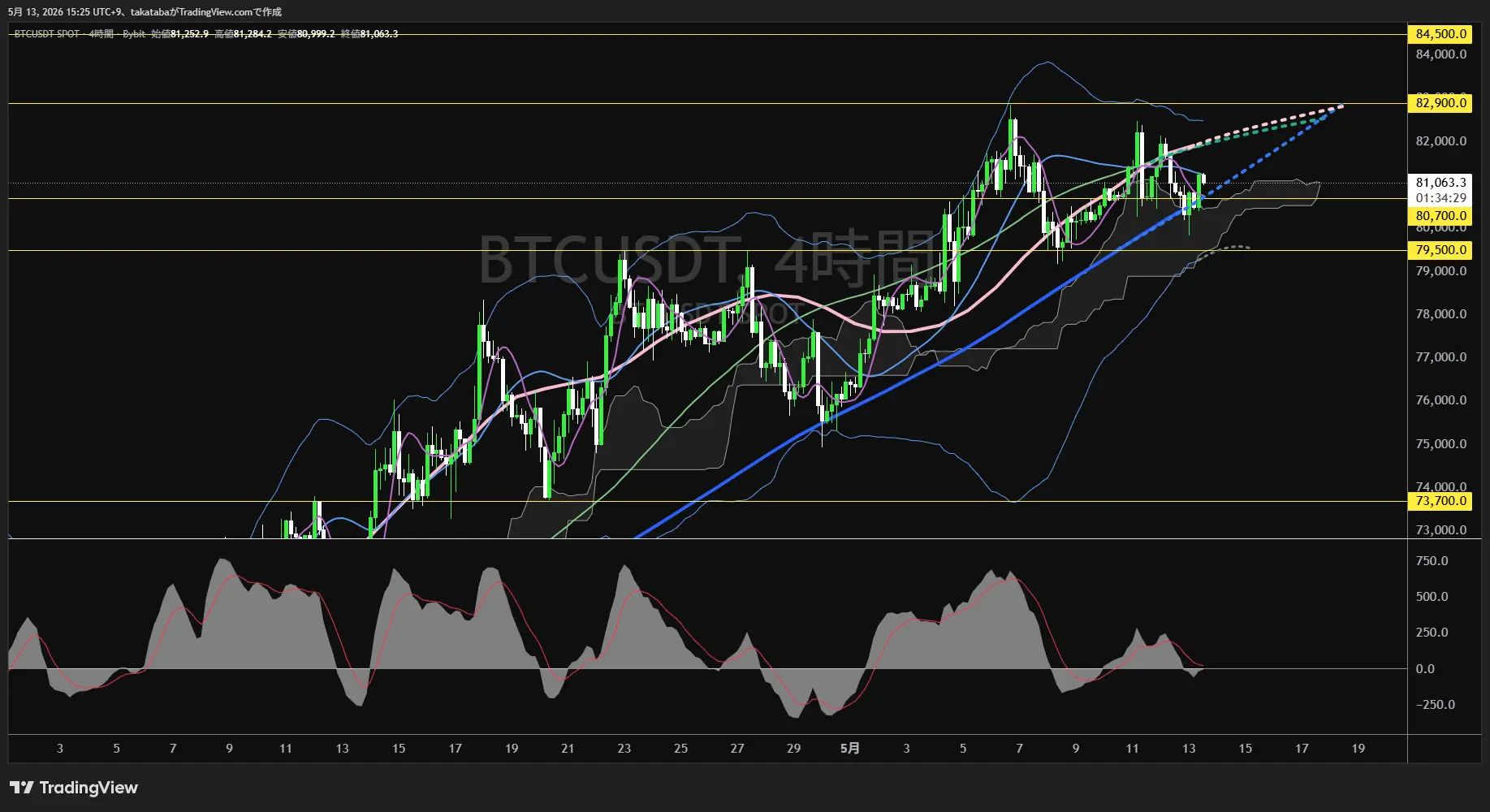Screen dimensions: 1490x812
Task: Click the 82,000.0 price axis value
Action: point(1440,141)
